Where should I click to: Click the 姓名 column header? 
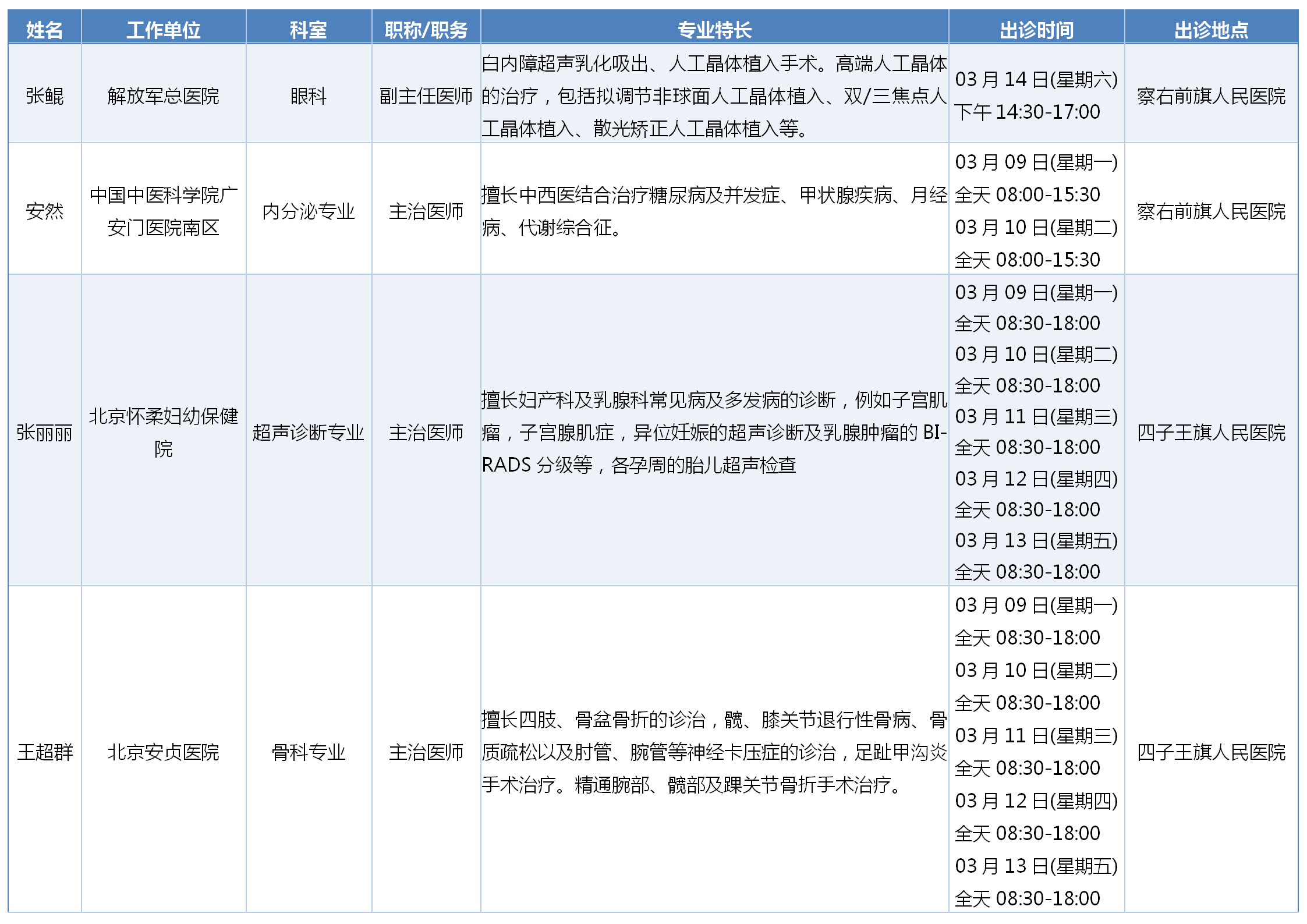(x=44, y=30)
